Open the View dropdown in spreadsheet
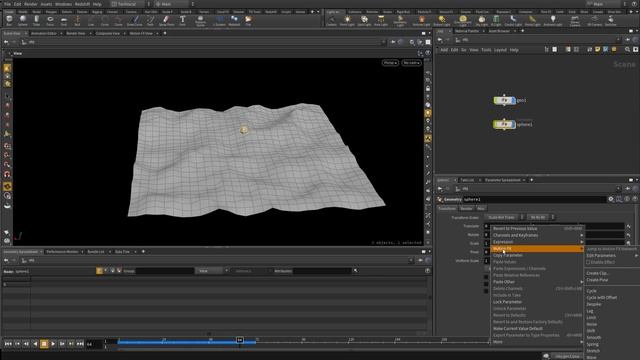 211,271
